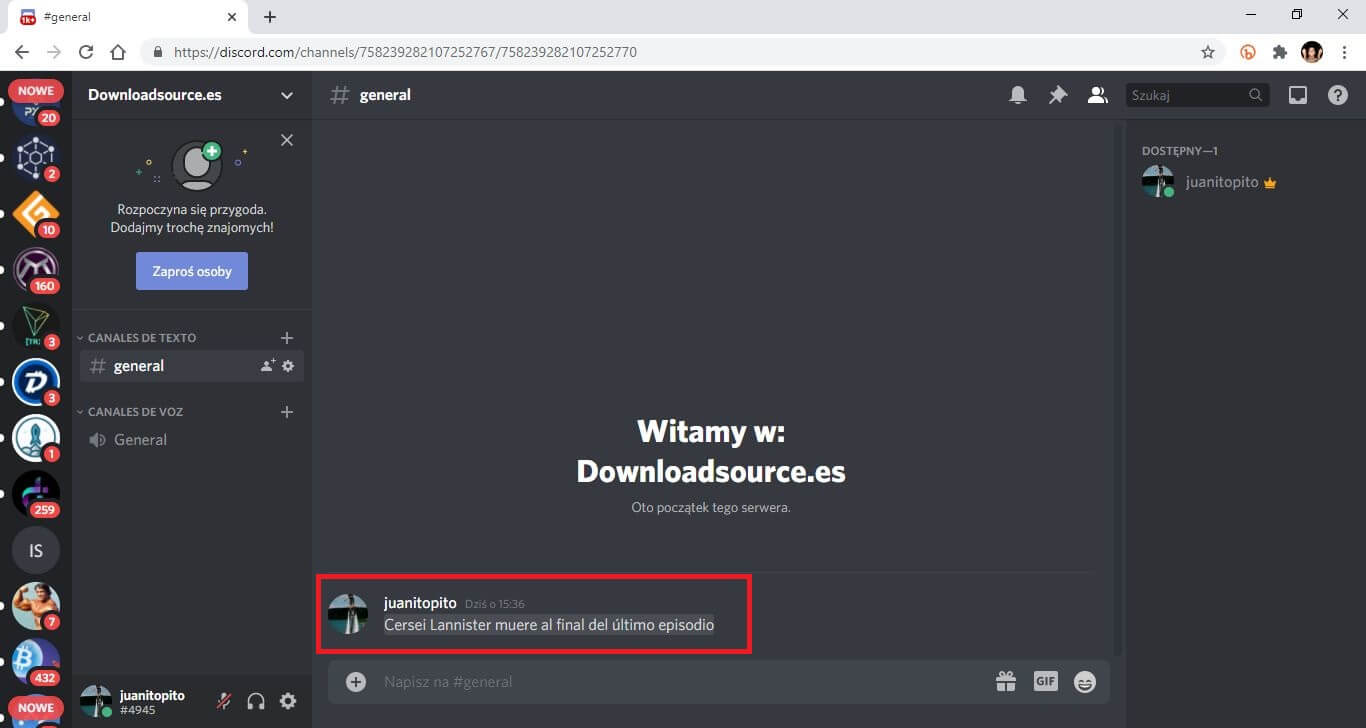Open Downloadsource.es server dropdown menu
The width and height of the screenshot is (1366, 728).
pos(287,95)
